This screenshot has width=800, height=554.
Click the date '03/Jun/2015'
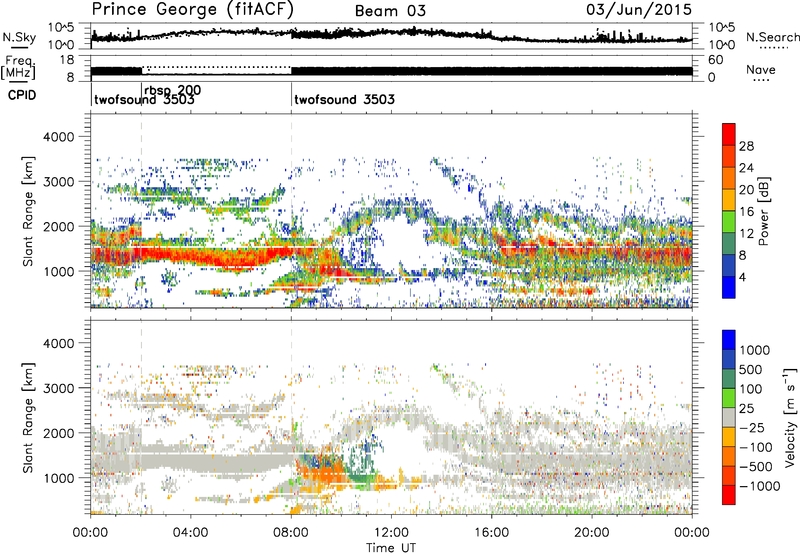pos(639,9)
